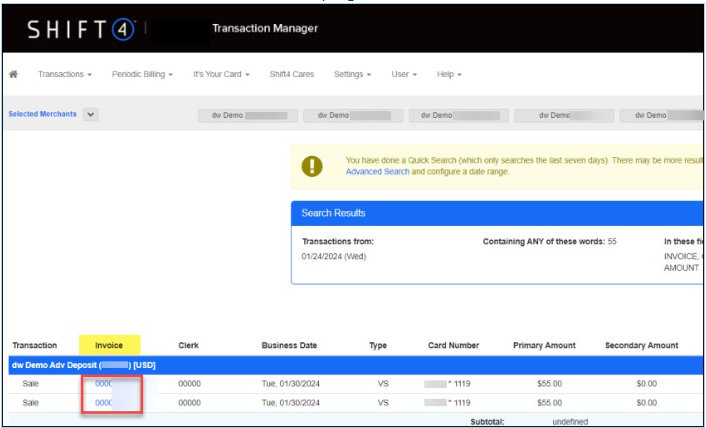
Task: Click the yellow exclamation warning icon
Action: pyautogui.click(x=313, y=166)
